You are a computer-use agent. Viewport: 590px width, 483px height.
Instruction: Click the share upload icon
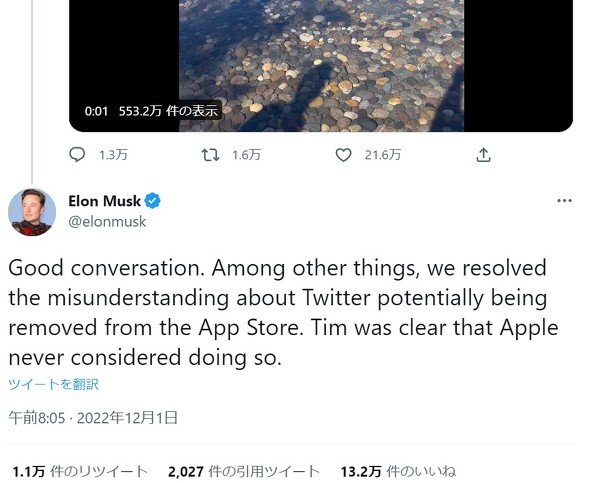tap(484, 155)
